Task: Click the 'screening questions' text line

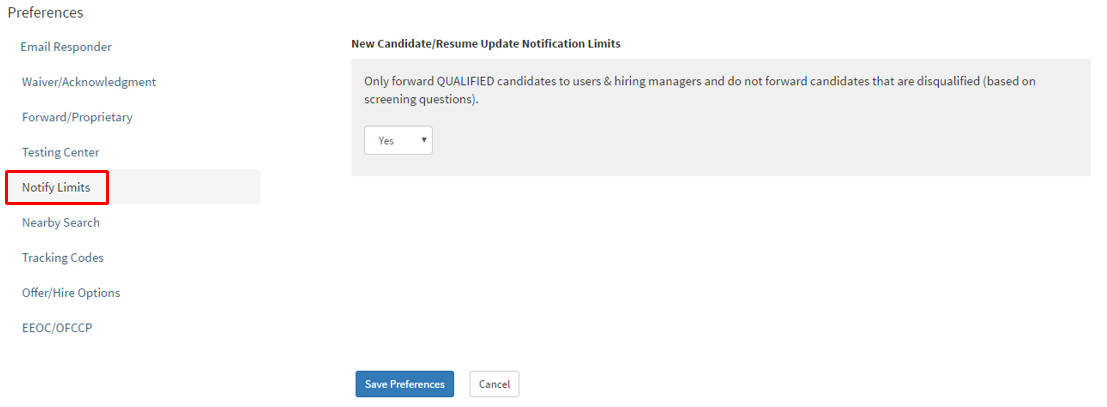Action: (x=422, y=100)
